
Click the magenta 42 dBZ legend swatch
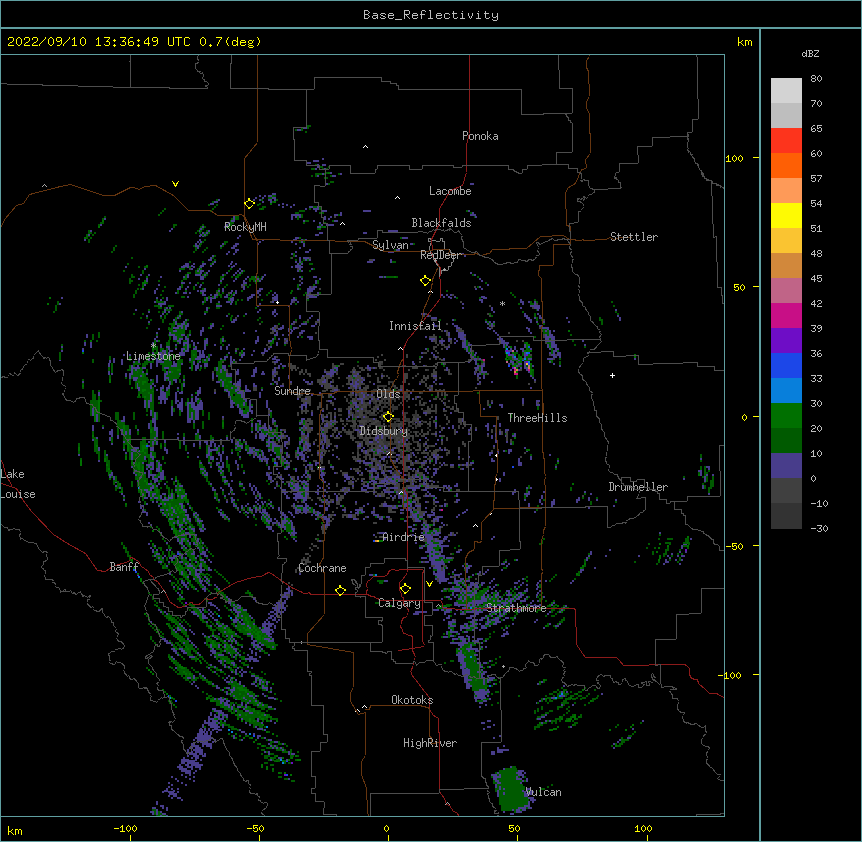click(786, 315)
